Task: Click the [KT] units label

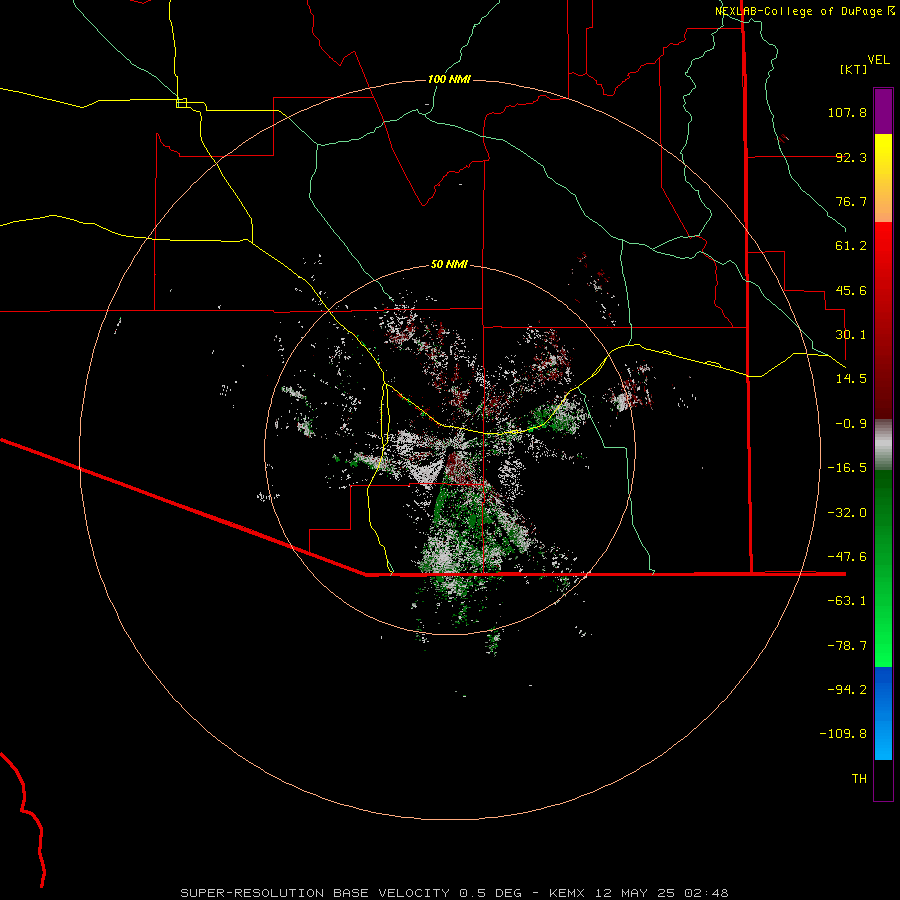Action: point(854,69)
